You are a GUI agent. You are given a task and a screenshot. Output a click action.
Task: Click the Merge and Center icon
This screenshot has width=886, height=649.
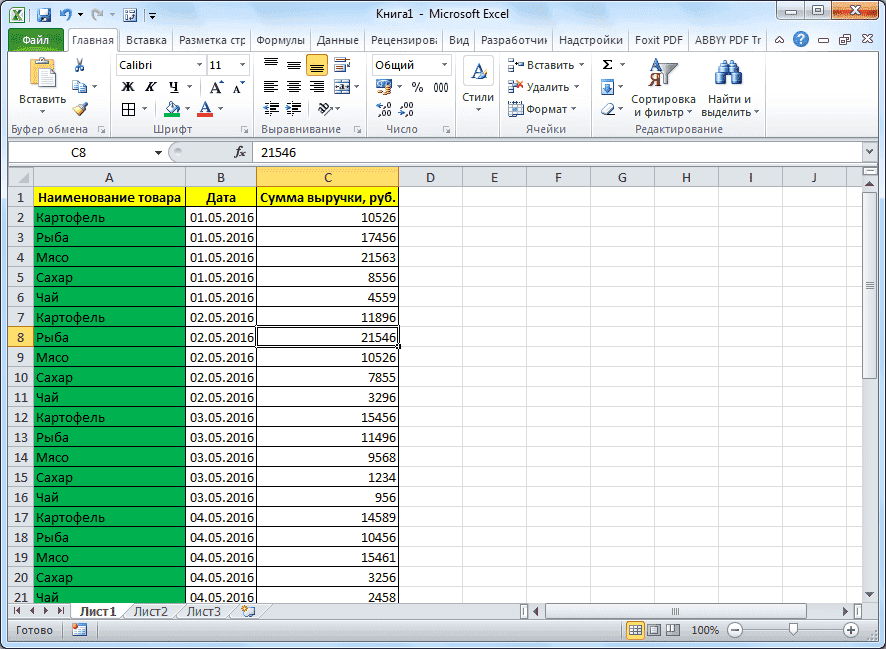(343, 85)
